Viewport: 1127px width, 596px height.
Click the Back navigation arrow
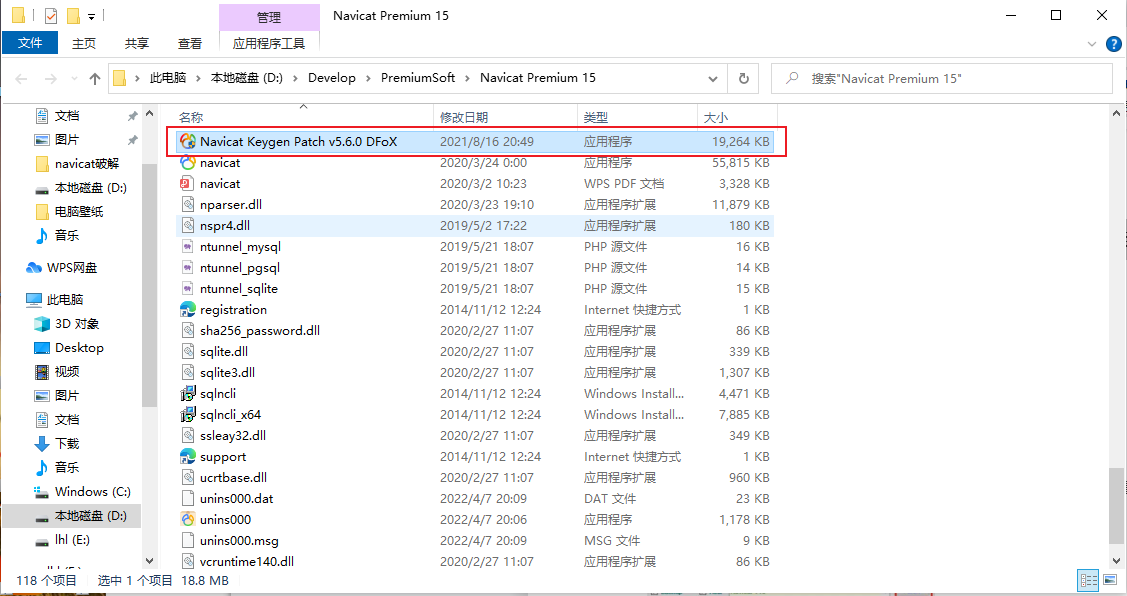(x=22, y=78)
